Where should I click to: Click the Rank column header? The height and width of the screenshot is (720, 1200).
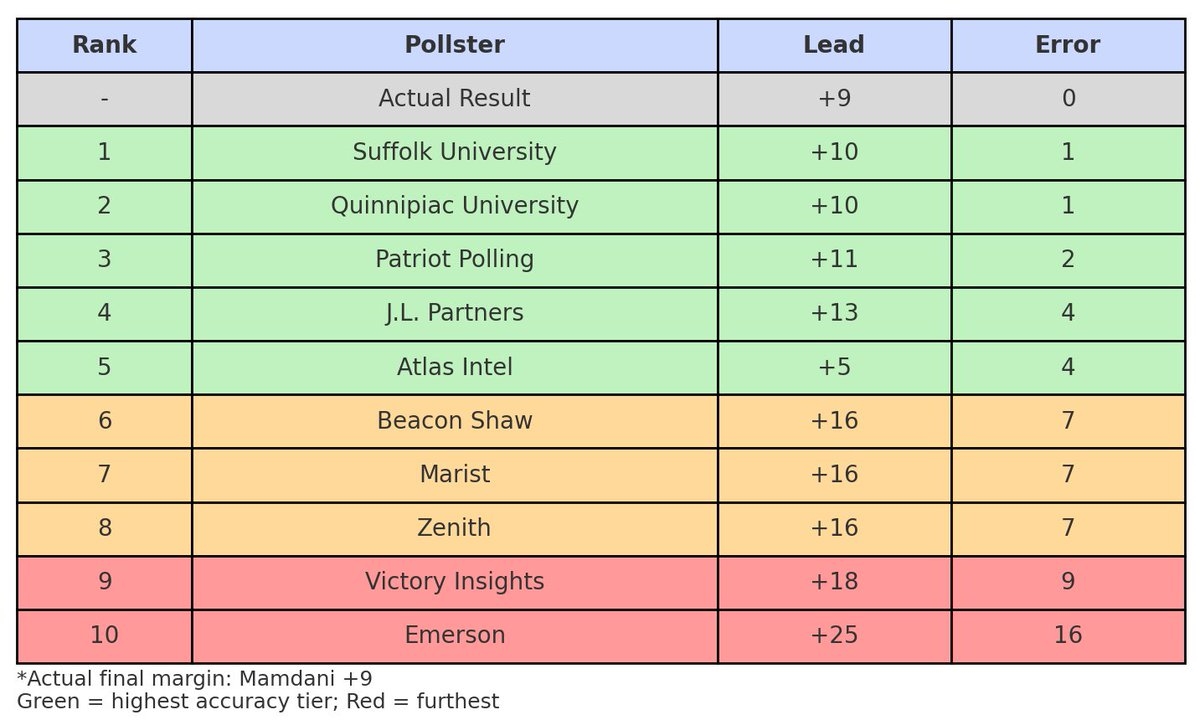(x=104, y=45)
